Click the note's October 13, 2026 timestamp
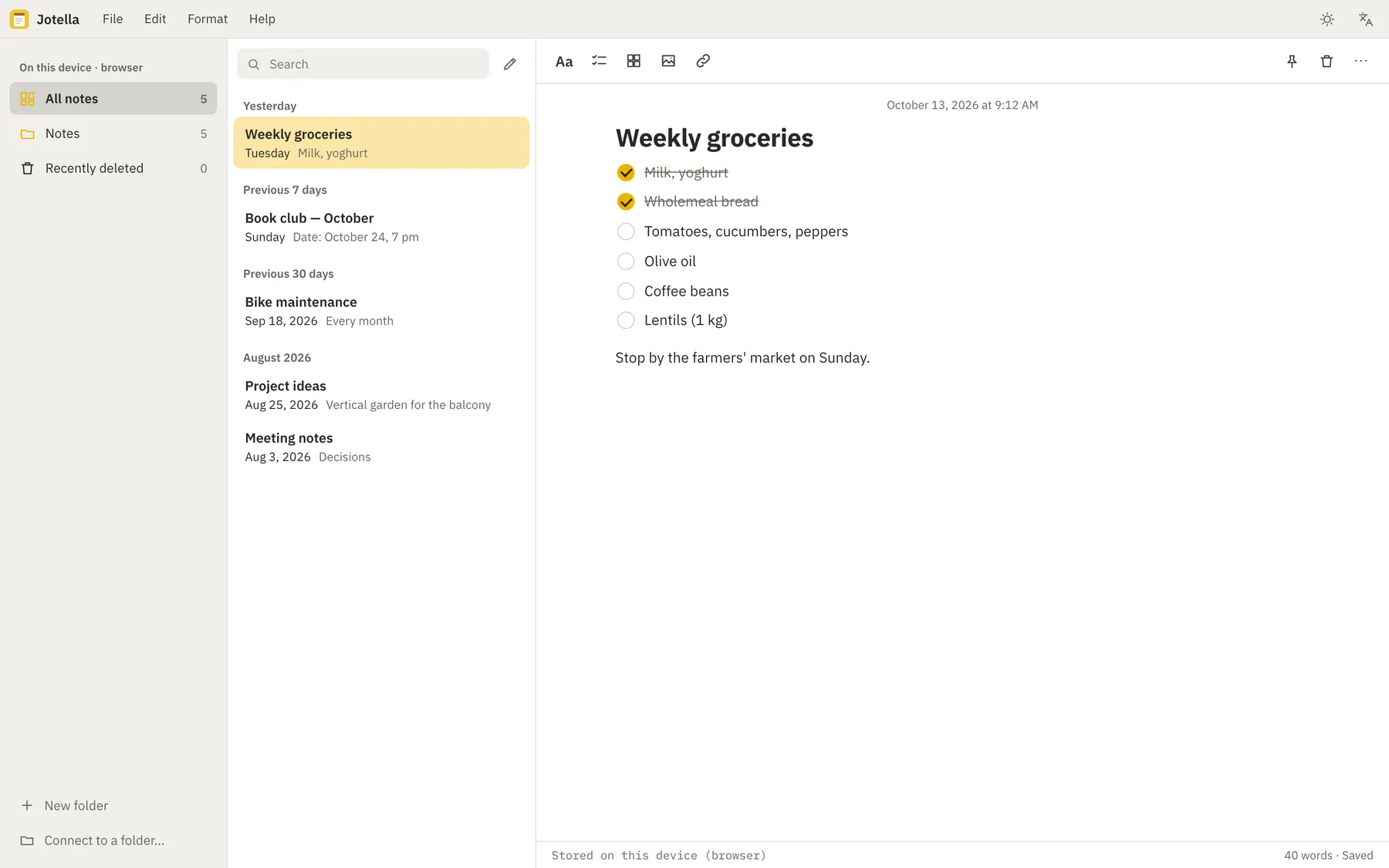 point(962,105)
